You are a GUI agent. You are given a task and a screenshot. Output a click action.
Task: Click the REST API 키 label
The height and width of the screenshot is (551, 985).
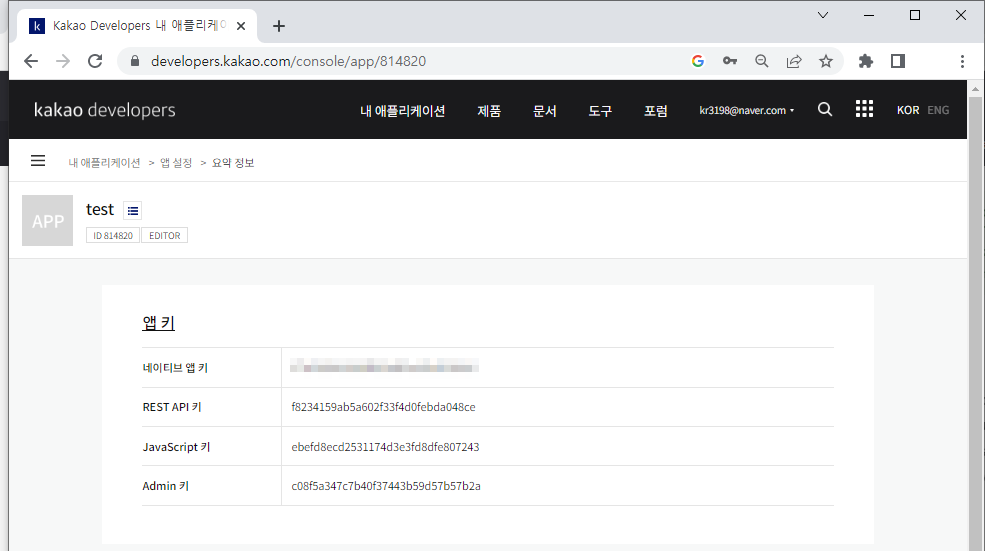point(172,407)
